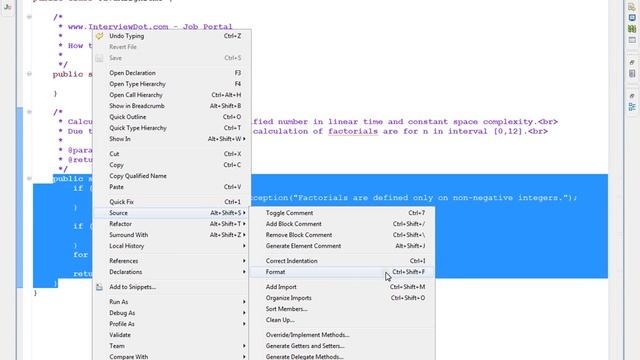Open the Profile As entry

(x=171, y=324)
